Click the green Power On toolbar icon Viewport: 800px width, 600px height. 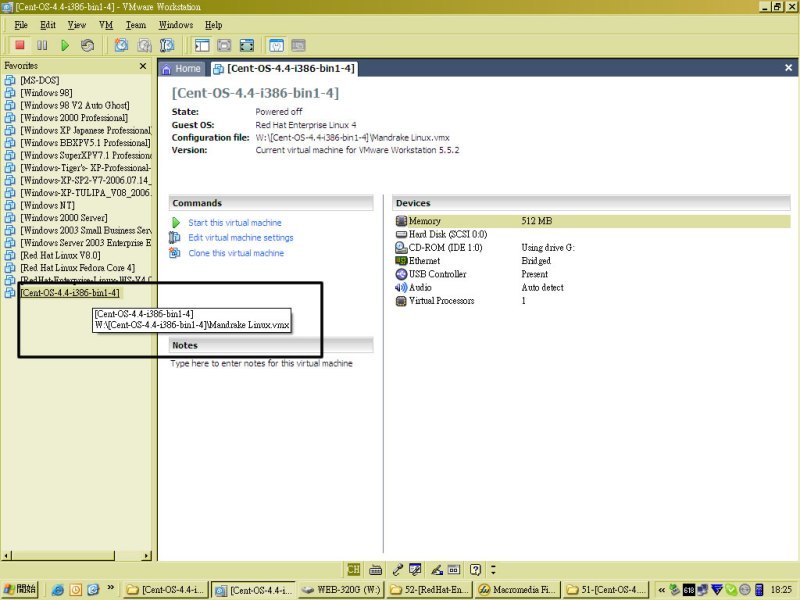pyautogui.click(x=65, y=45)
